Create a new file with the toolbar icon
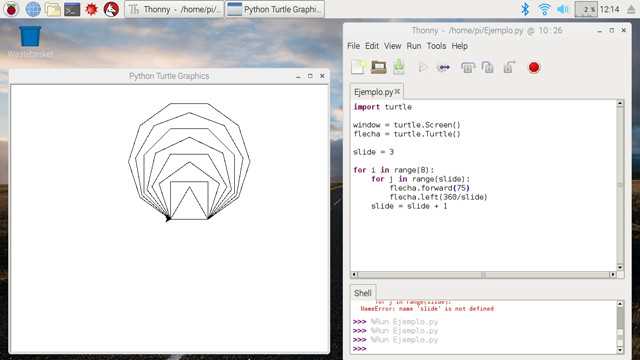 pyautogui.click(x=358, y=67)
